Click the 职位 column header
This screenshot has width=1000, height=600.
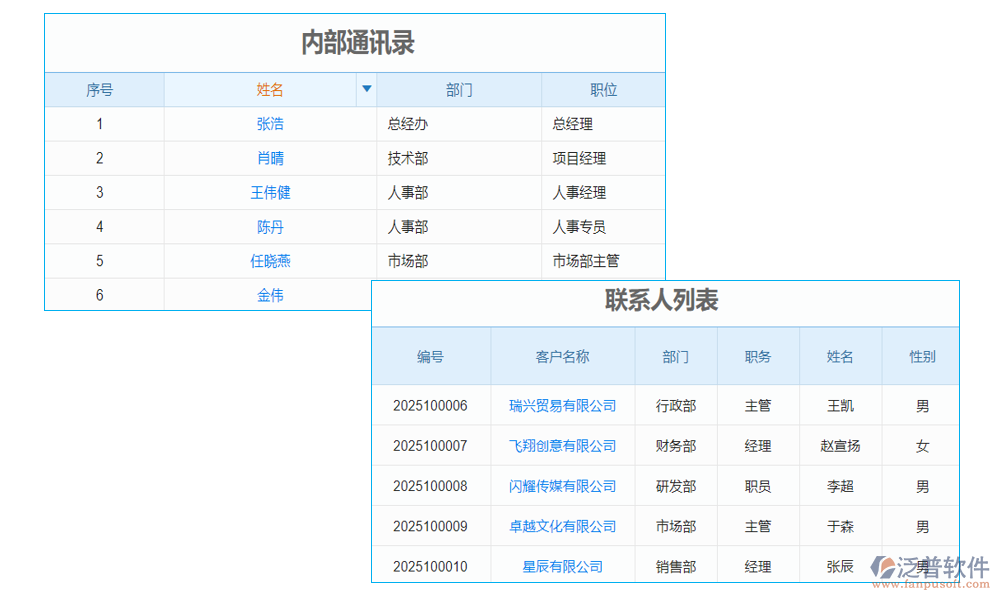[603, 89]
